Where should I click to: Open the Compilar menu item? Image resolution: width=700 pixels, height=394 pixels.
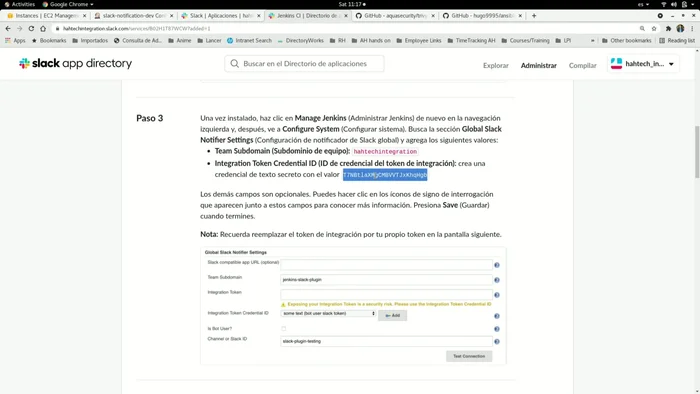[x=583, y=66]
